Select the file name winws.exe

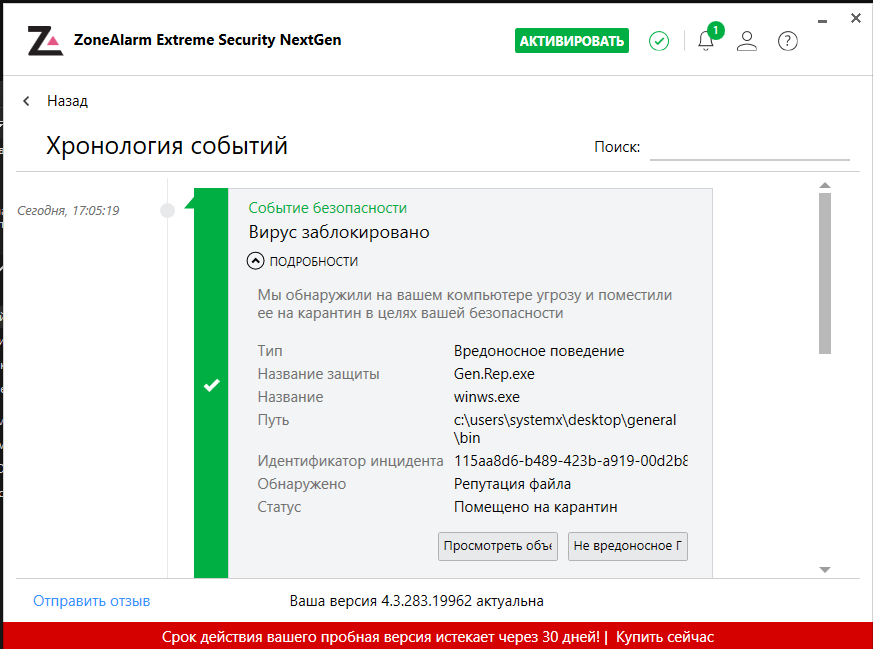(x=487, y=397)
